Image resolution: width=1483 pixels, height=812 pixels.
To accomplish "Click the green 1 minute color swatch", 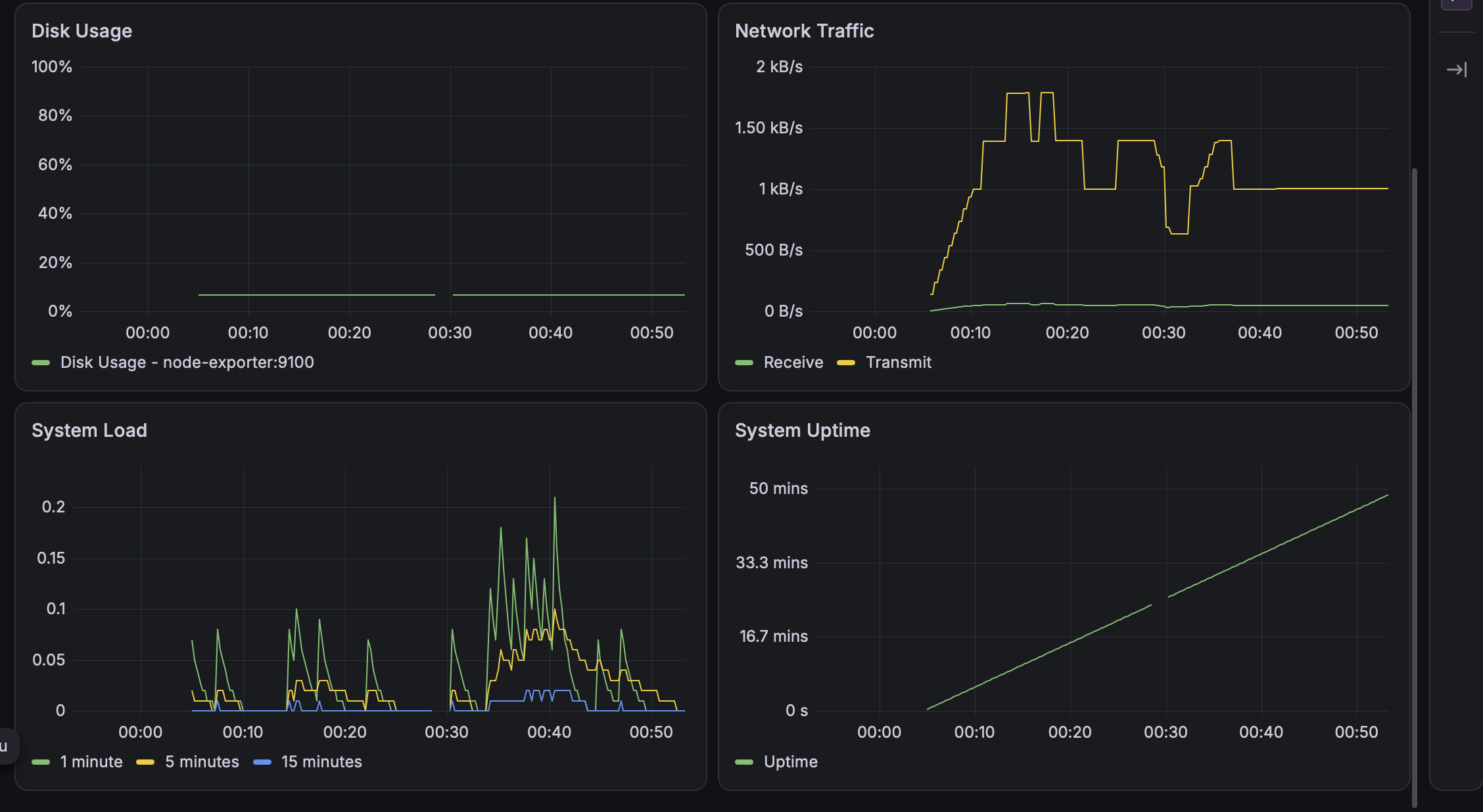I will pyautogui.click(x=41, y=762).
